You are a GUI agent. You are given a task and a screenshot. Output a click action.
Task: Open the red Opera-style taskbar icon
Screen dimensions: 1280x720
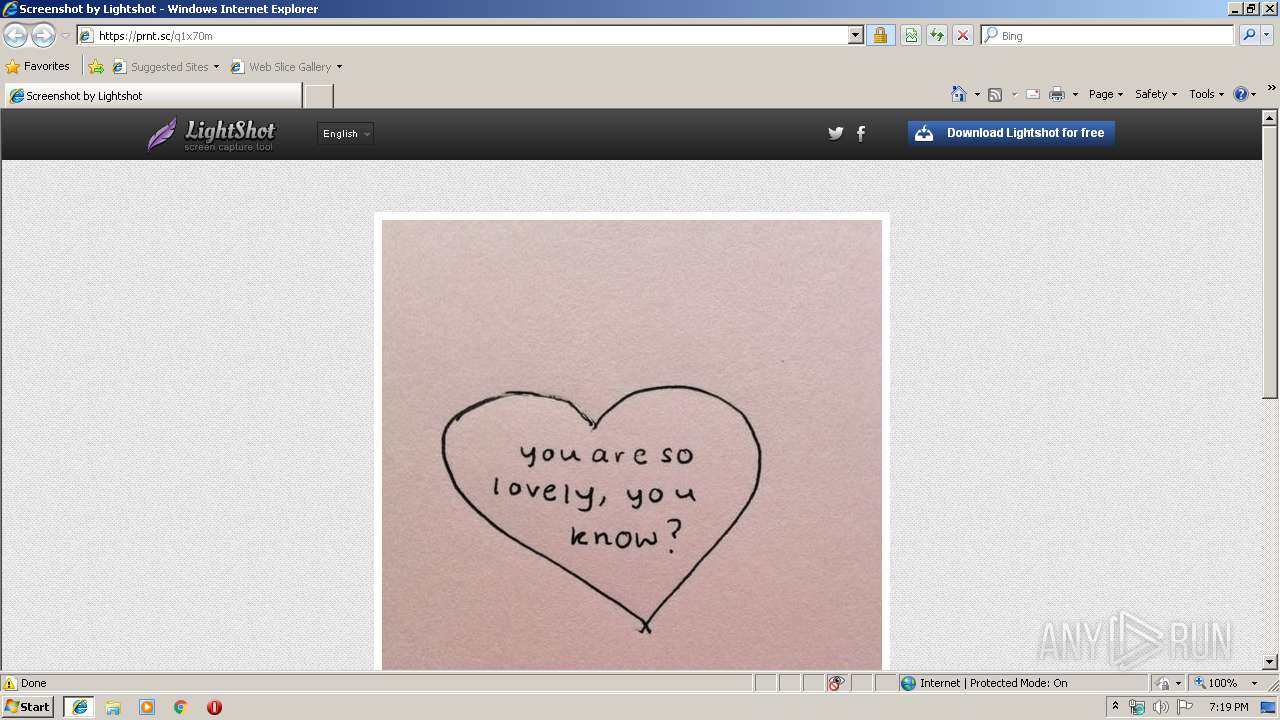click(214, 707)
